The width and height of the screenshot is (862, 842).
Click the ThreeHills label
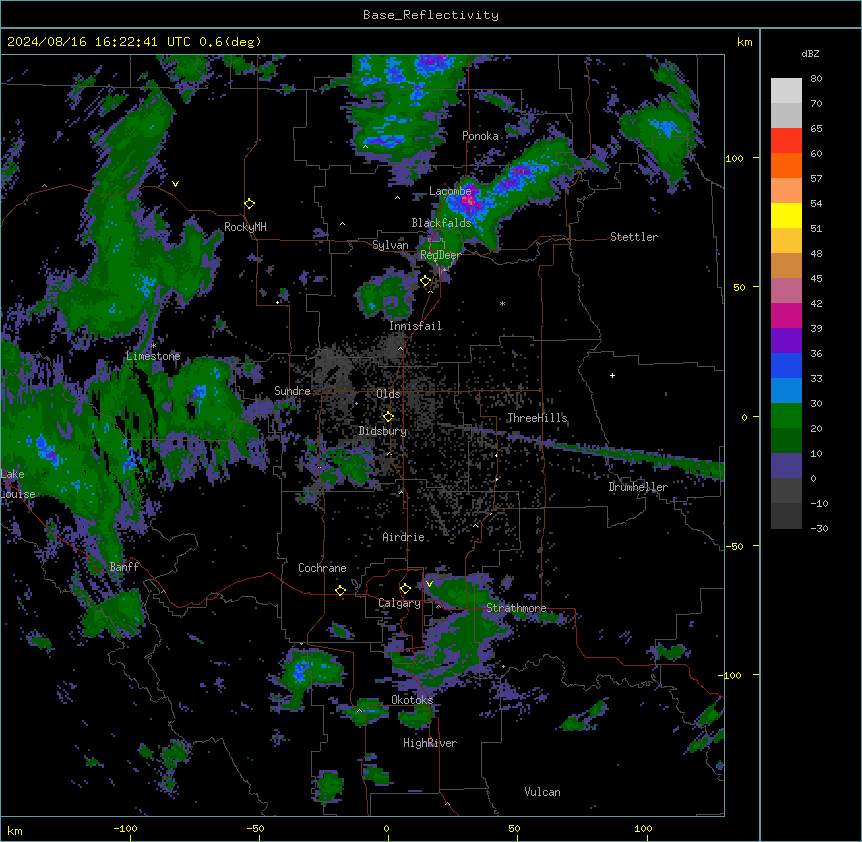(537, 418)
